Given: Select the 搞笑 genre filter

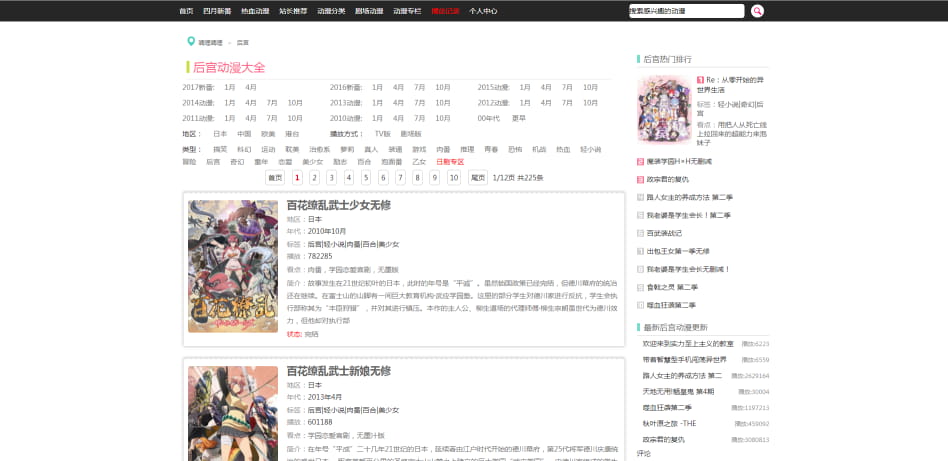Looking at the screenshot, I should 220,149.
